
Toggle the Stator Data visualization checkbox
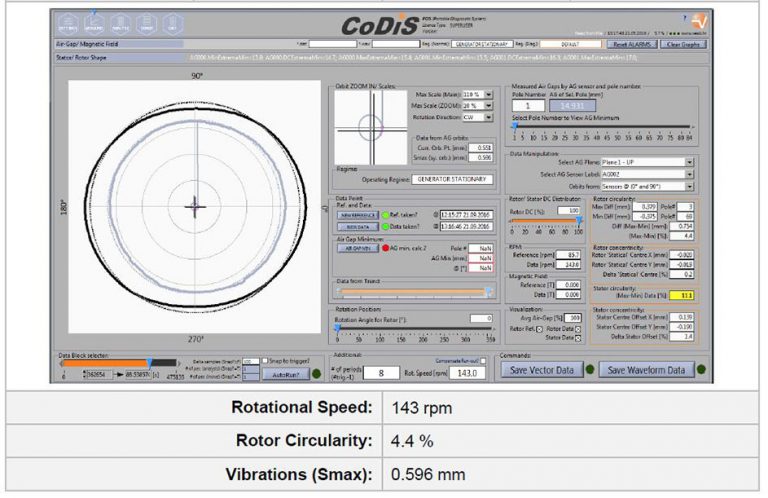pos(578,336)
